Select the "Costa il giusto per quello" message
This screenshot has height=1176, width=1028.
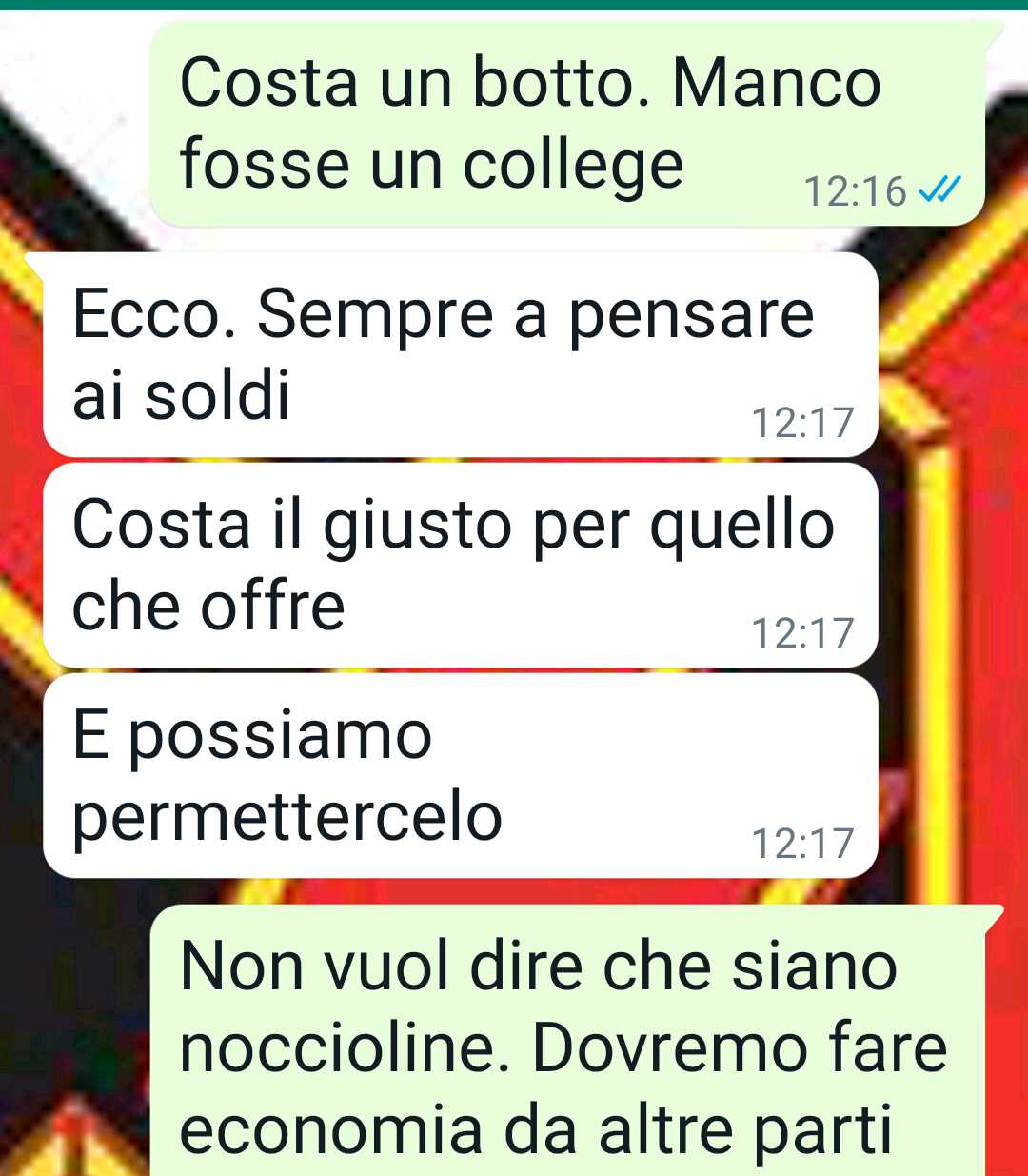click(x=461, y=565)
